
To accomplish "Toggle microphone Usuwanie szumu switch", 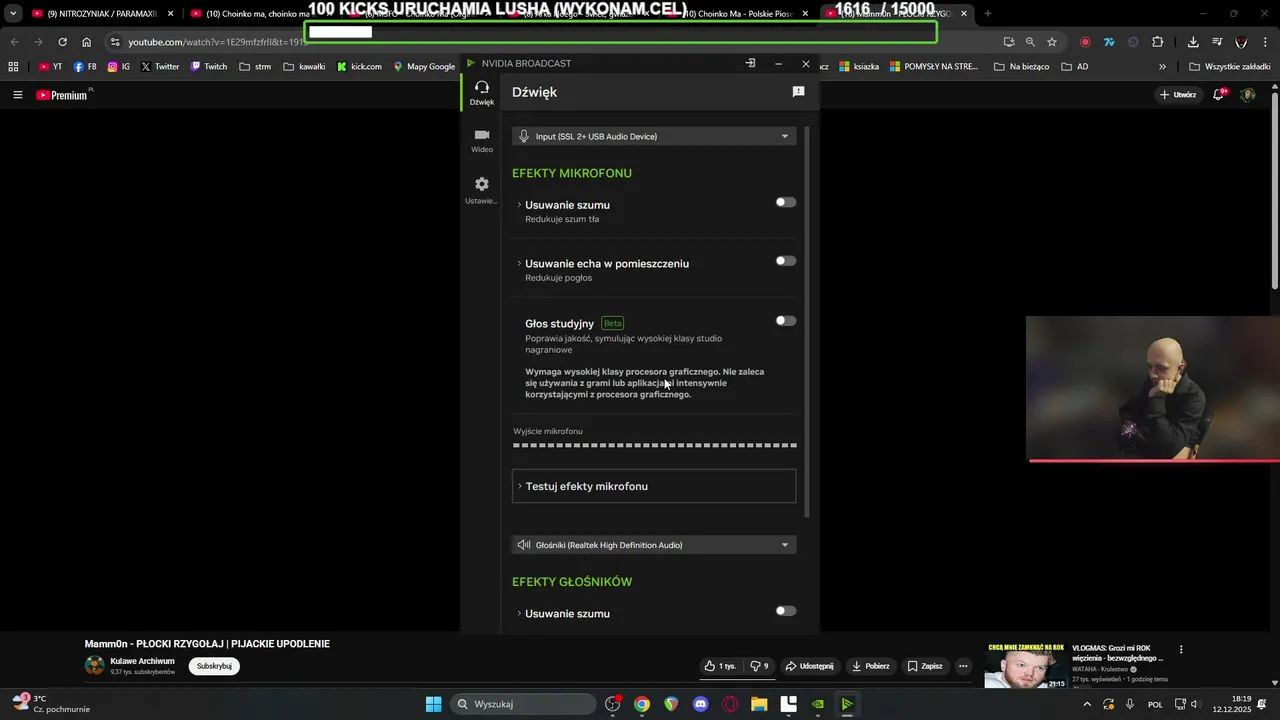I will click(x=786, y=202).
